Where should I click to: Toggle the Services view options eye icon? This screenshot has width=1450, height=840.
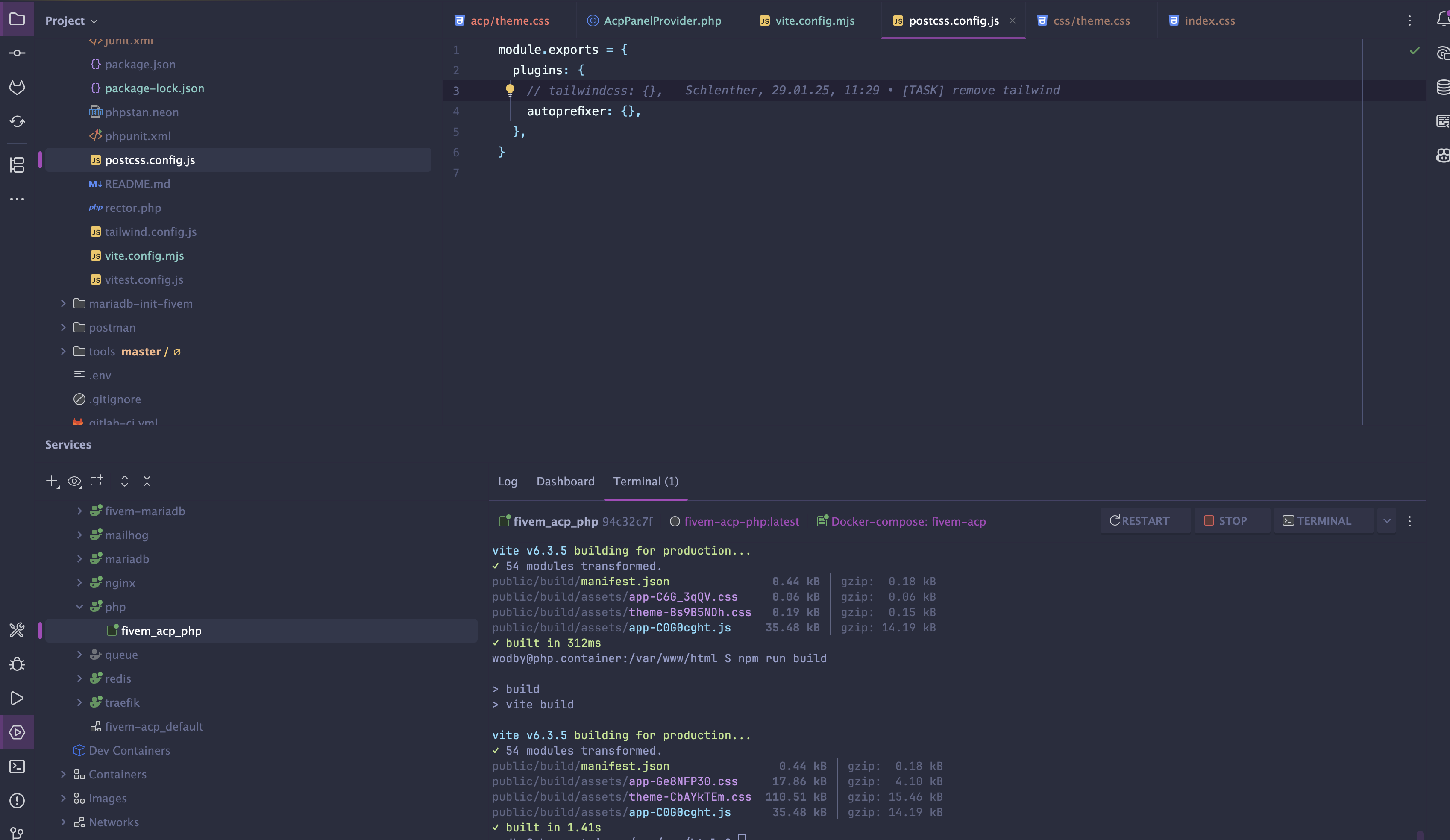click(x=74, y=481)
